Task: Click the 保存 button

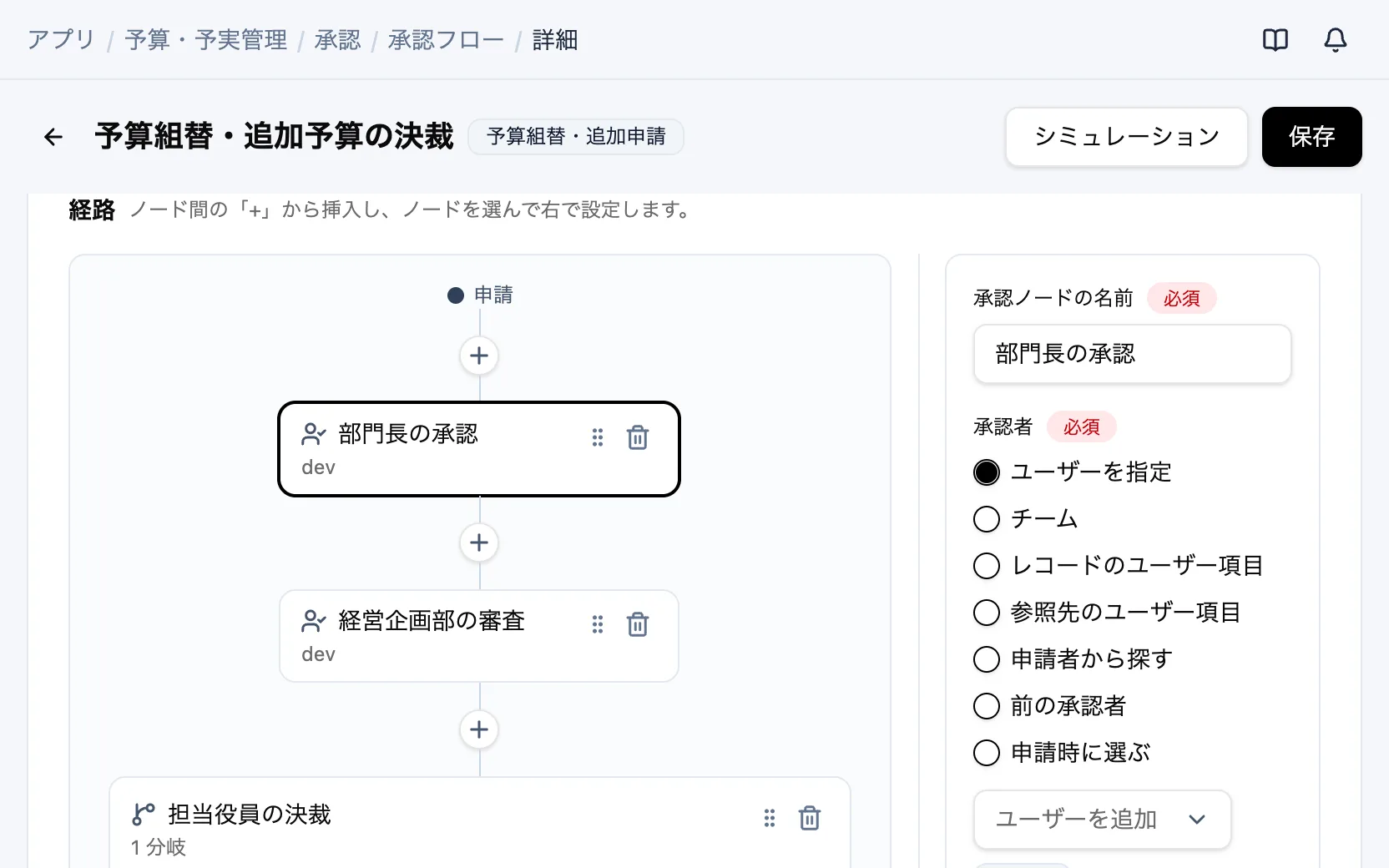Action: [x=1311, y=137]
